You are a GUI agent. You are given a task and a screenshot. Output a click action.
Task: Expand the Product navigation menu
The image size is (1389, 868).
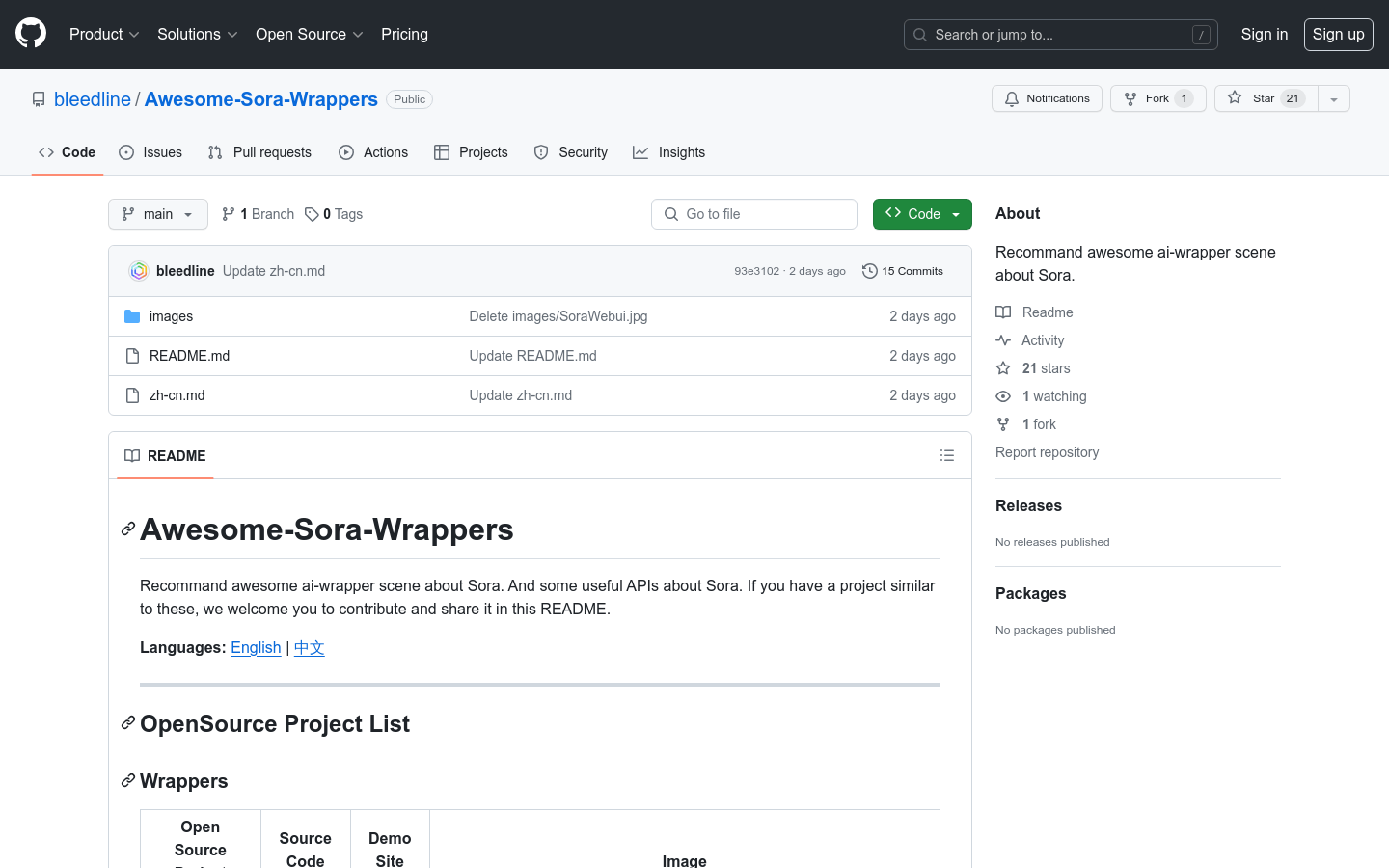click(x=104, y=35)
